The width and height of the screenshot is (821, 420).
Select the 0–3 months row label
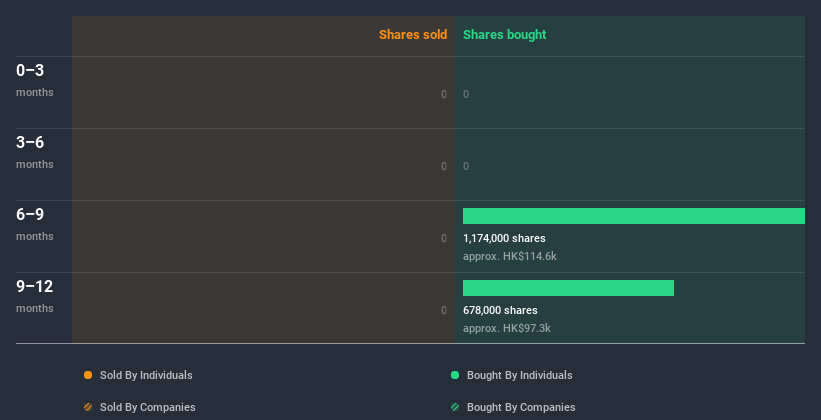tap(34, 80)
